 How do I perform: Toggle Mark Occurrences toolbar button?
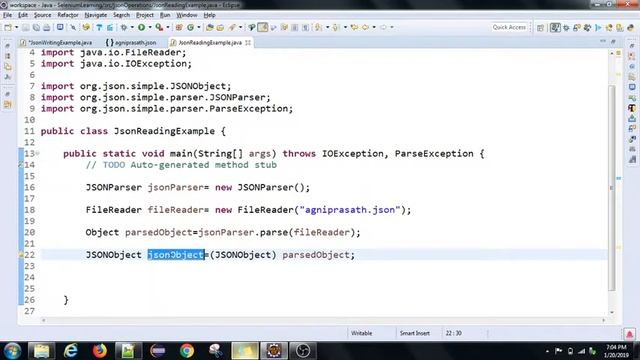(263, 27)
